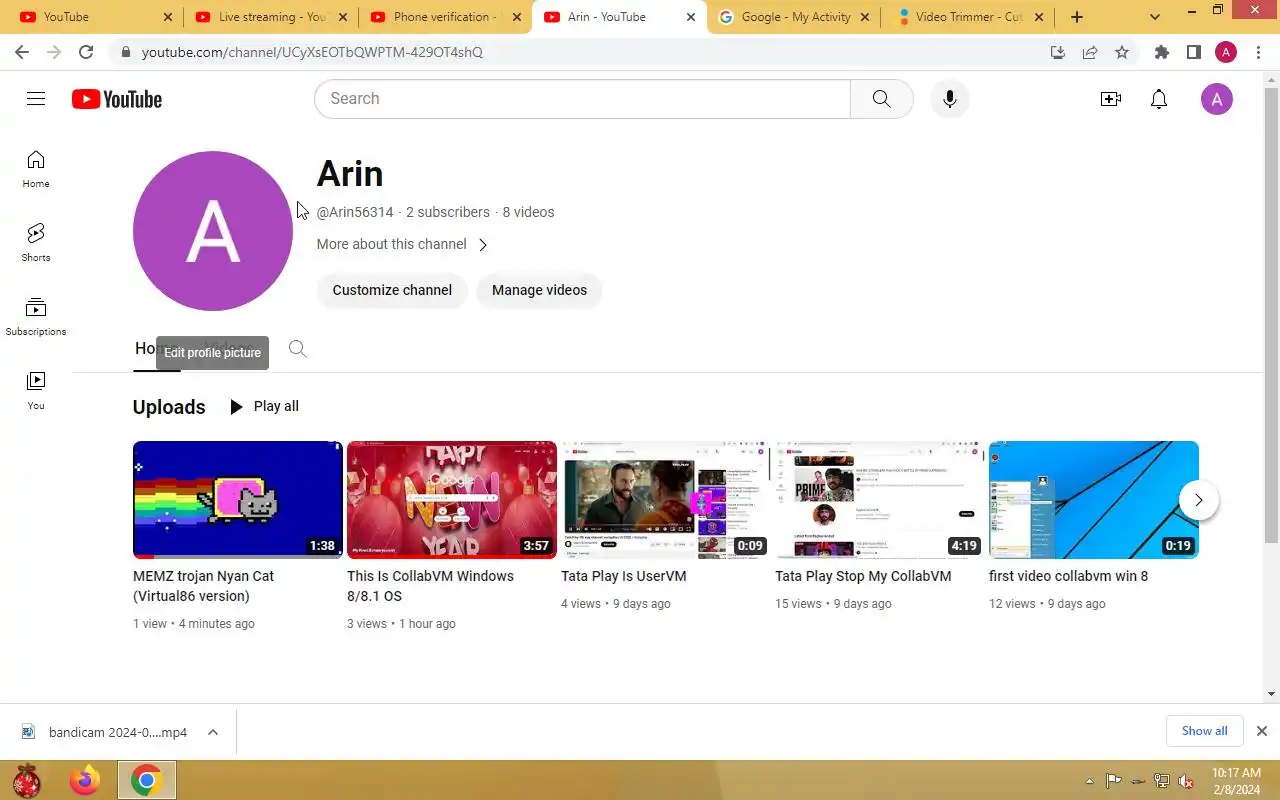Image resolution: width=1280 pixels, height=800 pixels.
Task: Click the first video collabvm win 8 title
Action: [1068, 576]
